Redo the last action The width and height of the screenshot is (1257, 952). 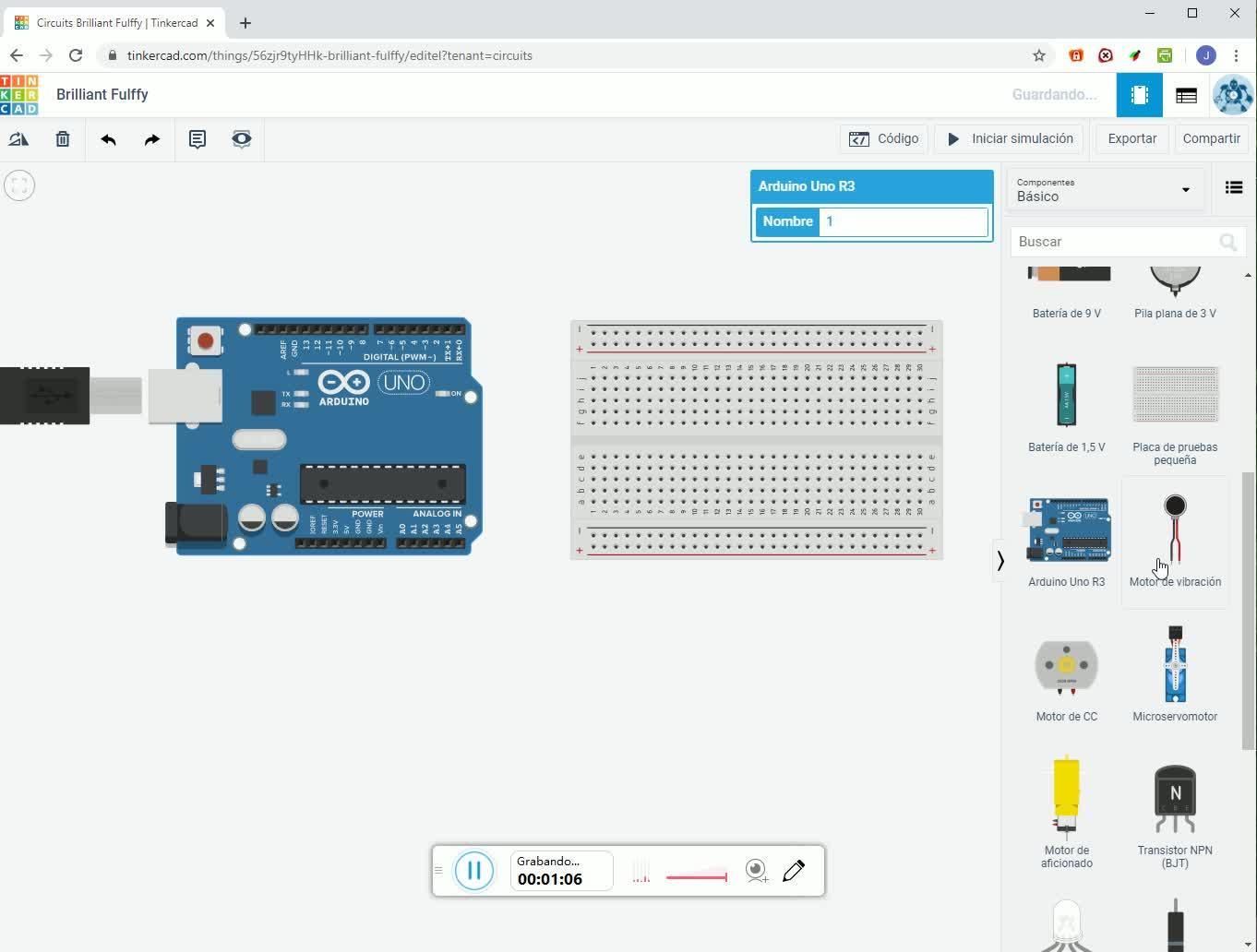click(152, 139)
